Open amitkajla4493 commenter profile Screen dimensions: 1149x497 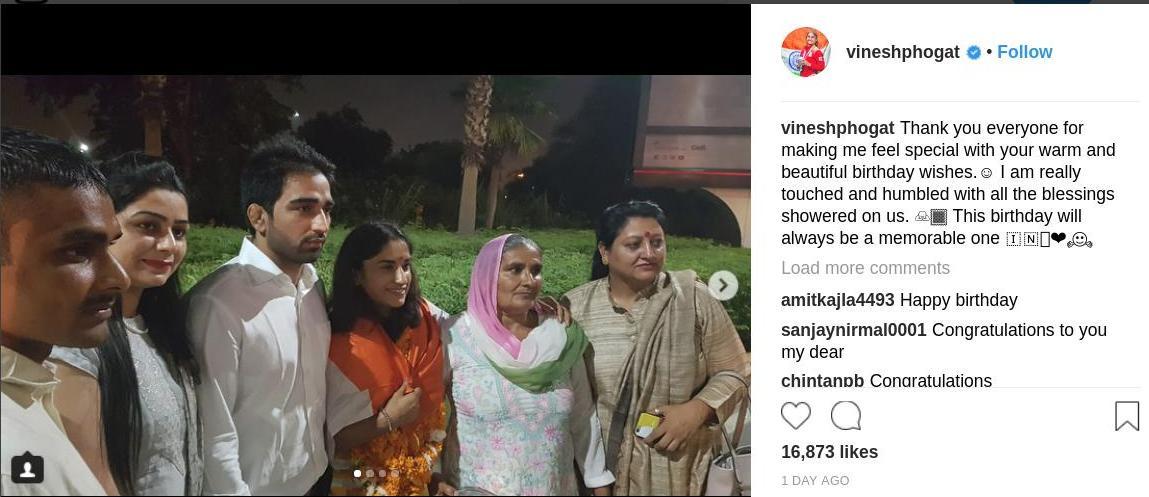coord(838,301)
